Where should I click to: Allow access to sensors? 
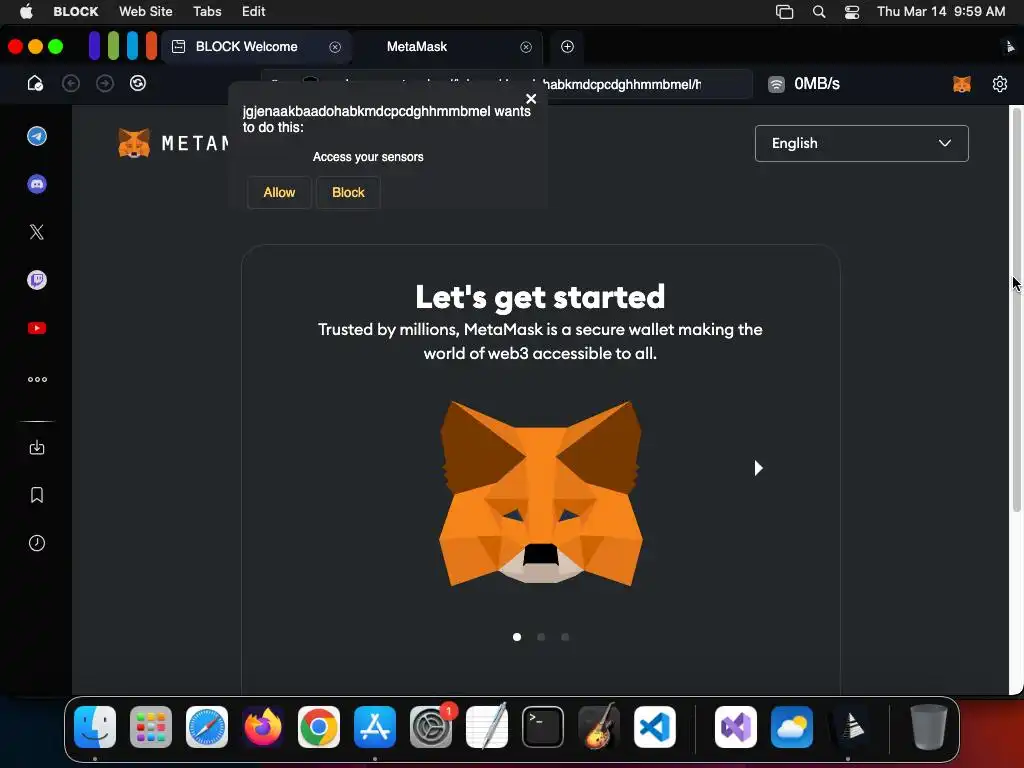pyautogui.click(x=279, y=193)
